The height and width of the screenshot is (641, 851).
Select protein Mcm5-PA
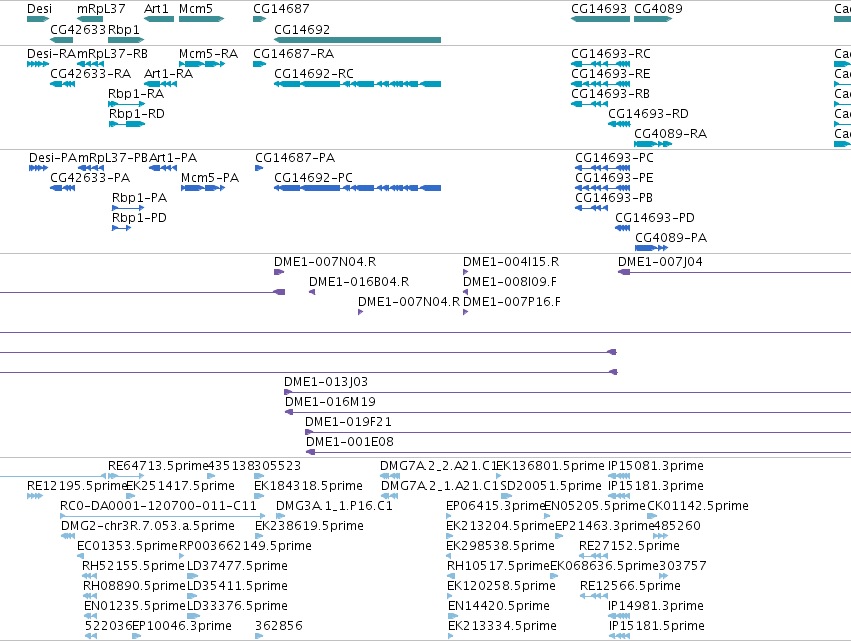[203, 188]
